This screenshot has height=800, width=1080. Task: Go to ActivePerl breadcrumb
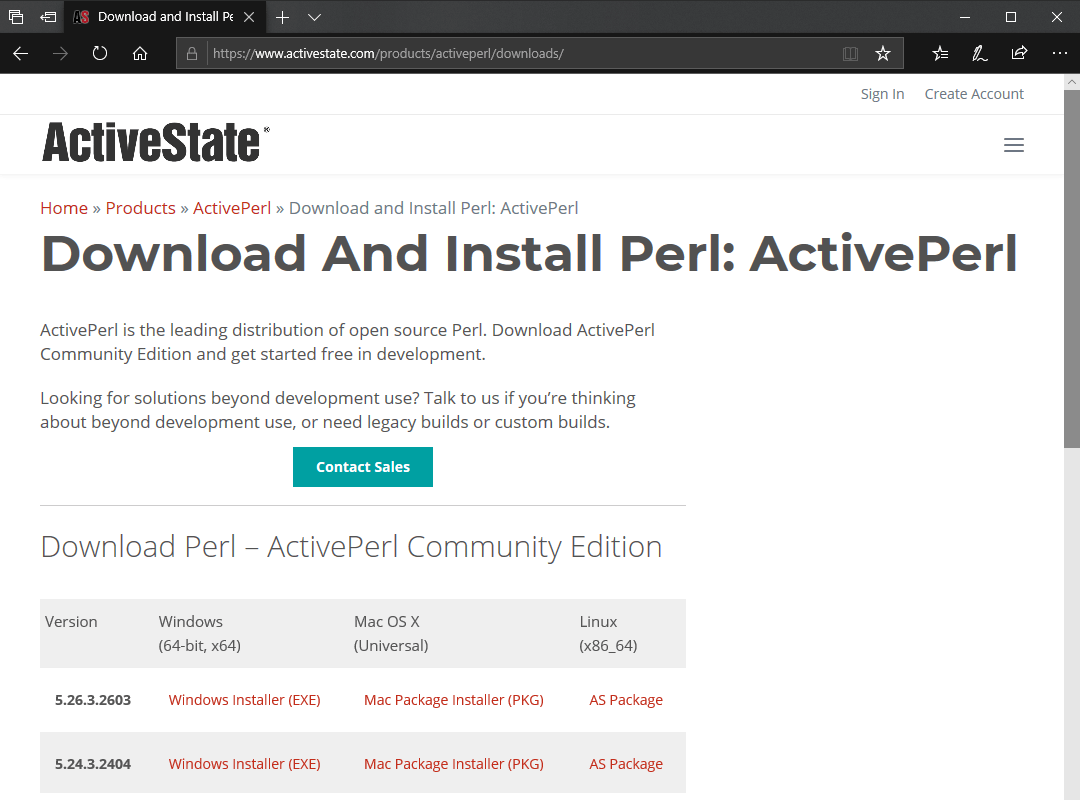[232, 208]
